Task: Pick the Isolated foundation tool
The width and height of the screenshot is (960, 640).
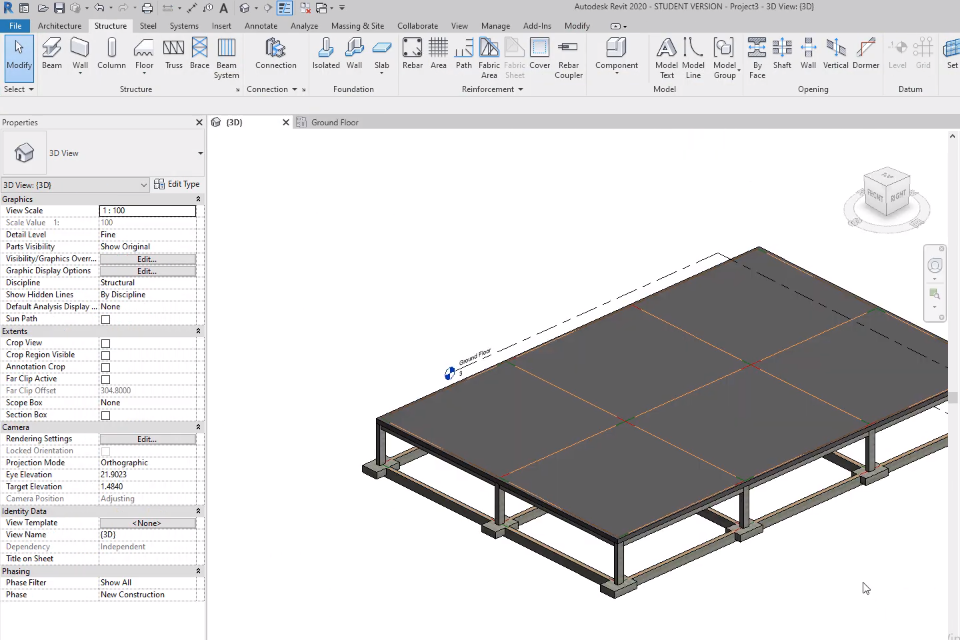Action: pyautogui.click(x=326, y=53)
